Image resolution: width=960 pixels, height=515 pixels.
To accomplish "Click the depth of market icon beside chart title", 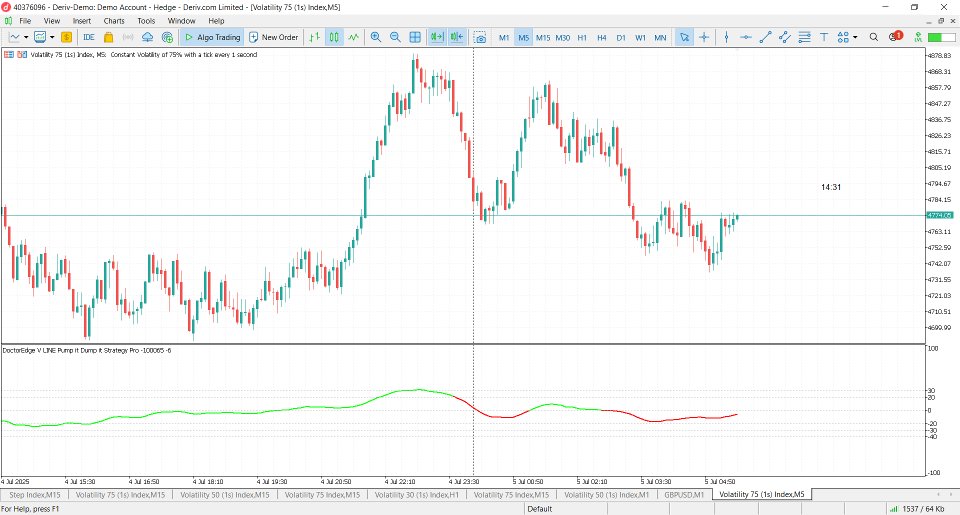I will point(22,55).
